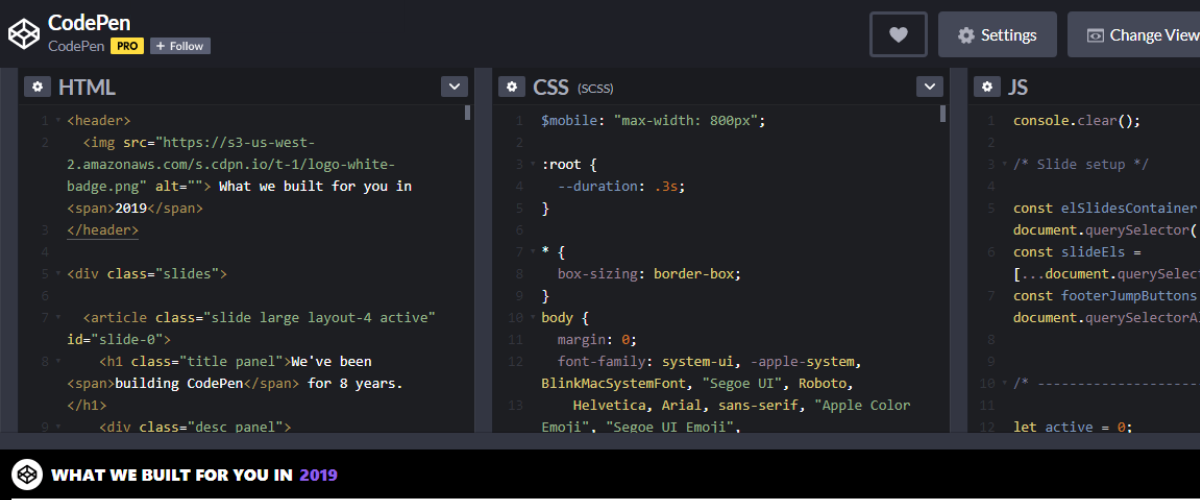Open the CSS editor settings gear
Image resolution: width=1200 pixels, height=500 pixels.
(512, 87)
